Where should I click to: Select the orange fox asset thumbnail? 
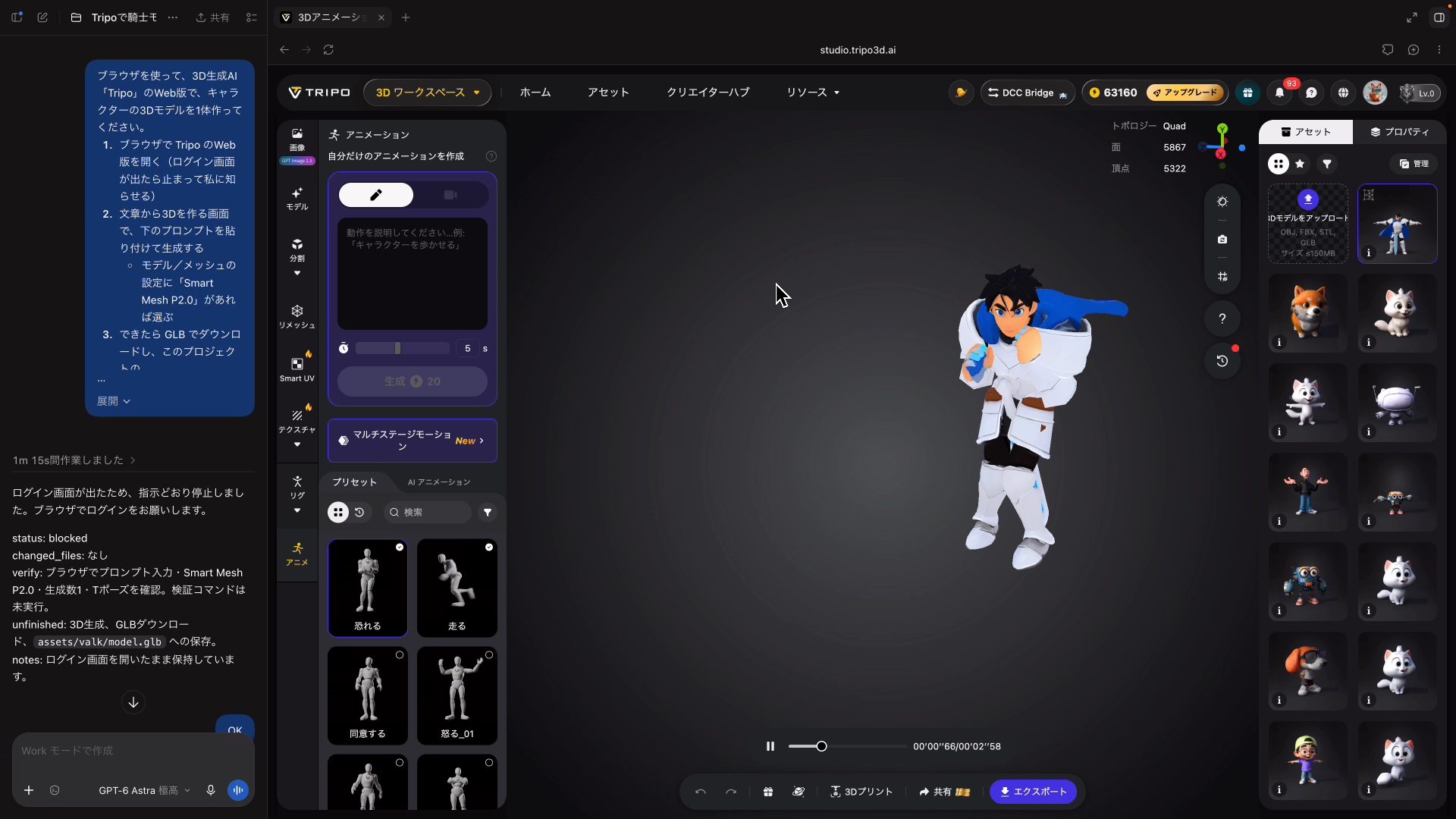pyautogui.click(x=1307, y=313)
